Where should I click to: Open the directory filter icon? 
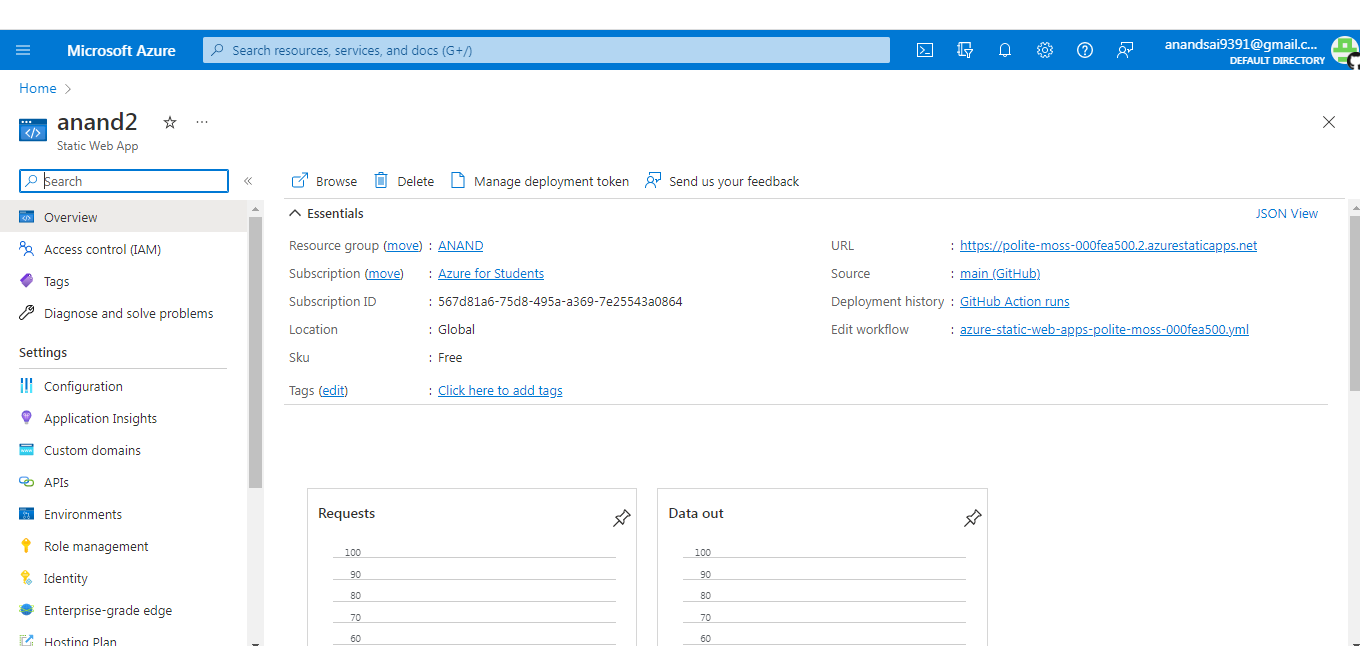(964, 49)
